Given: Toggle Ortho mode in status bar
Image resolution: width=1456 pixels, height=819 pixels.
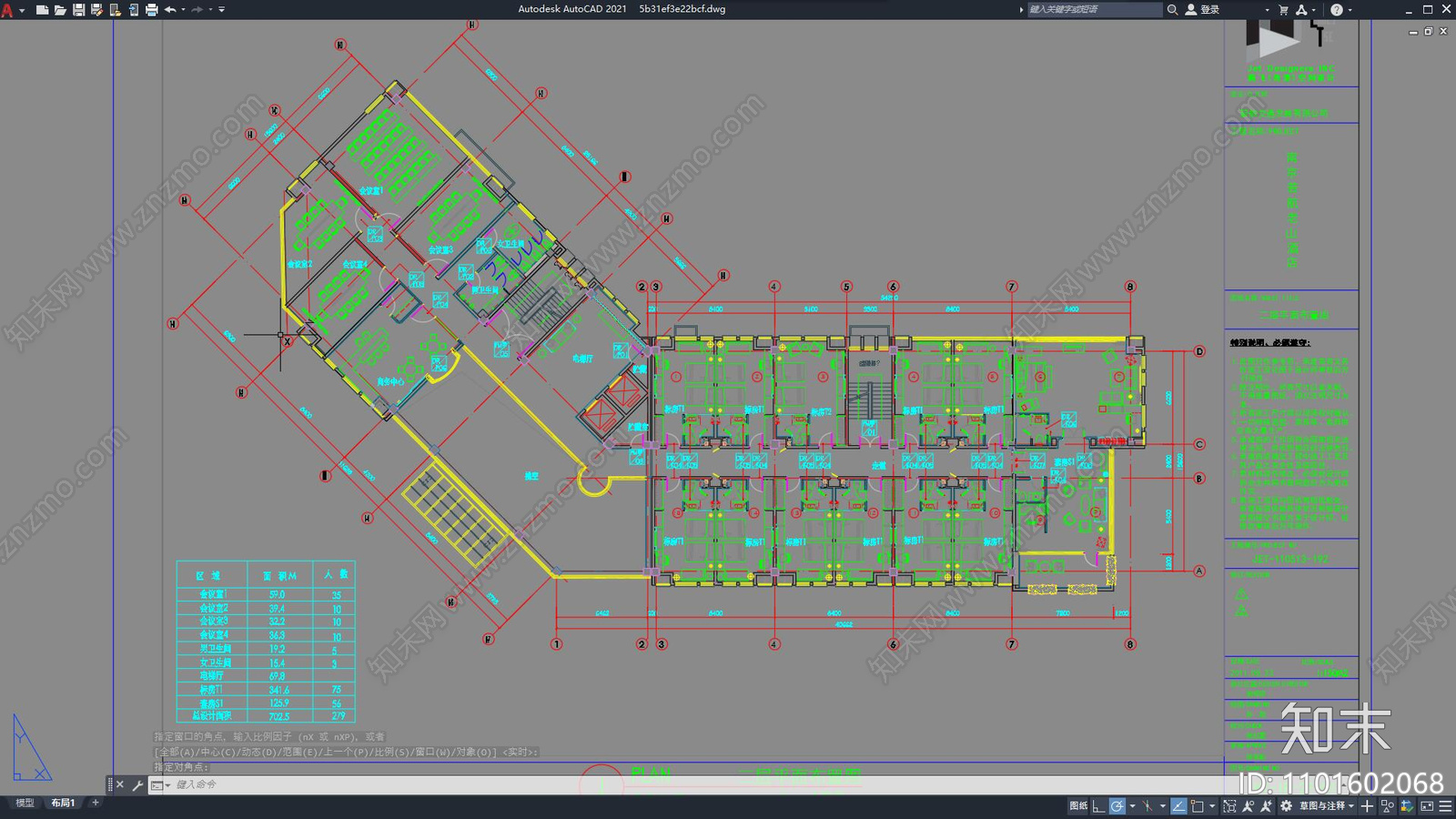Looking at the screenshot, I should point(1099,805).
